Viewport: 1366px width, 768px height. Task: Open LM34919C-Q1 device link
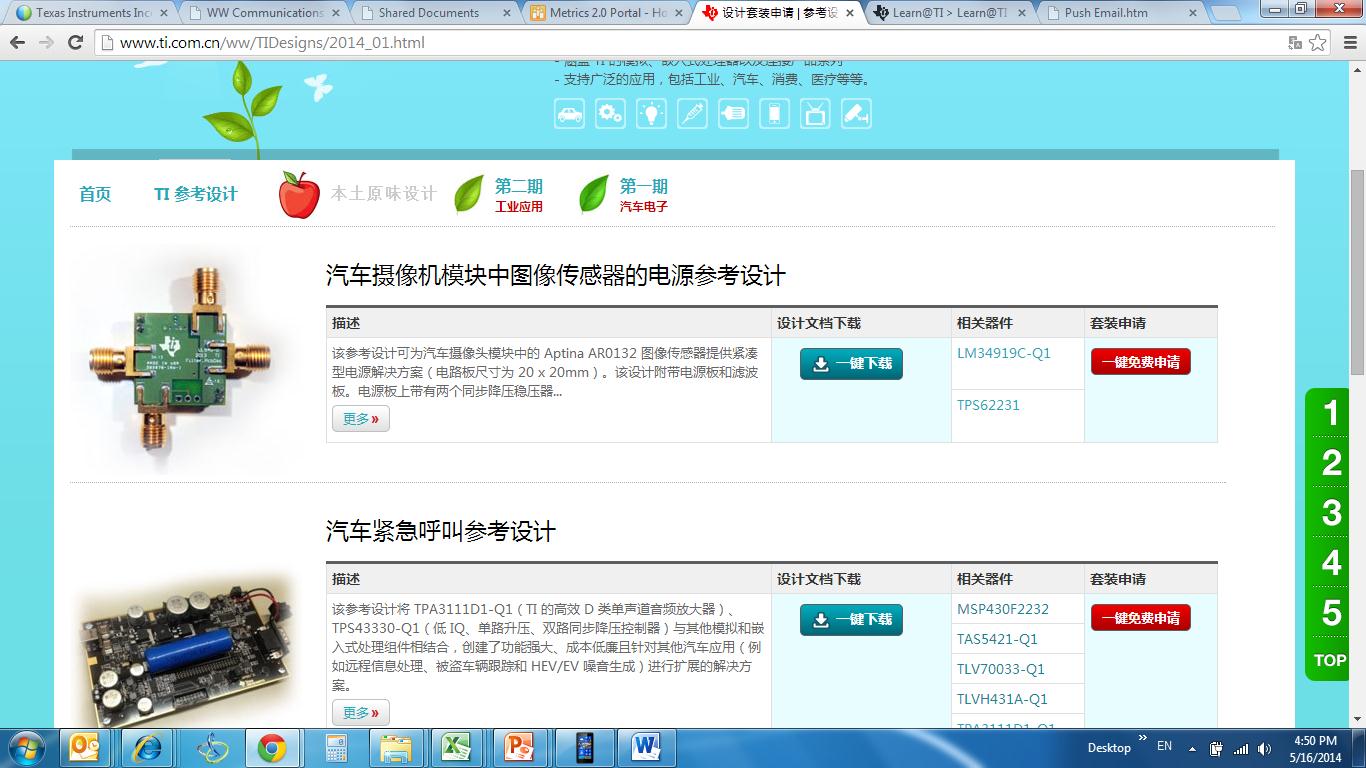[1004, 353]
